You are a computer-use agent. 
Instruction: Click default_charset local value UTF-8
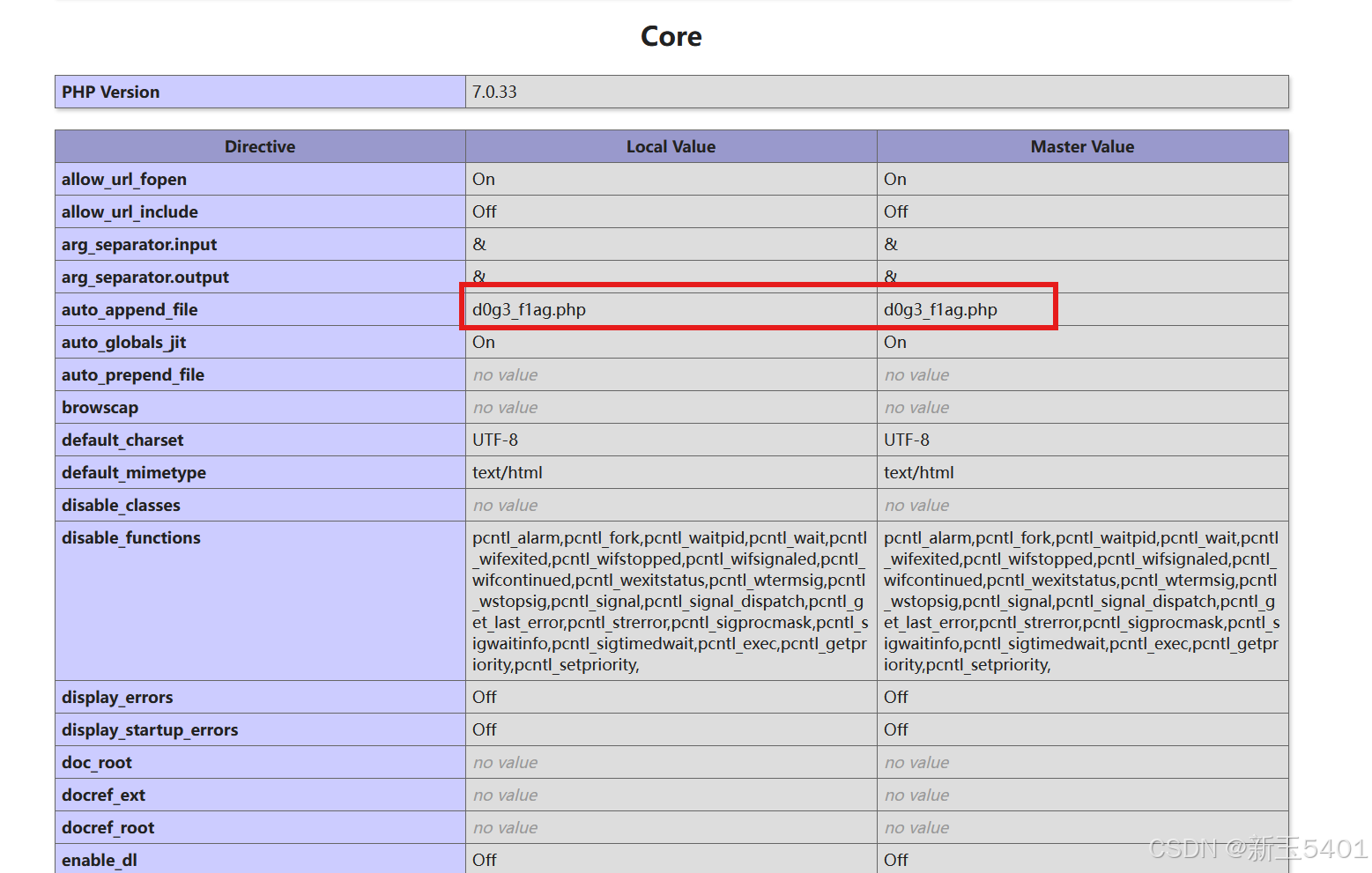point(495,440)
